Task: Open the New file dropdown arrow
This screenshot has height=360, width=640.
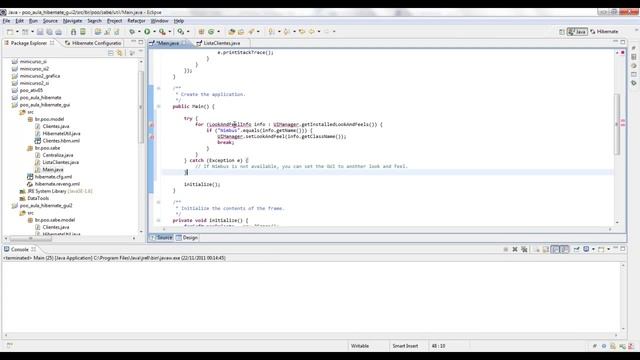Action: point(17,31)
